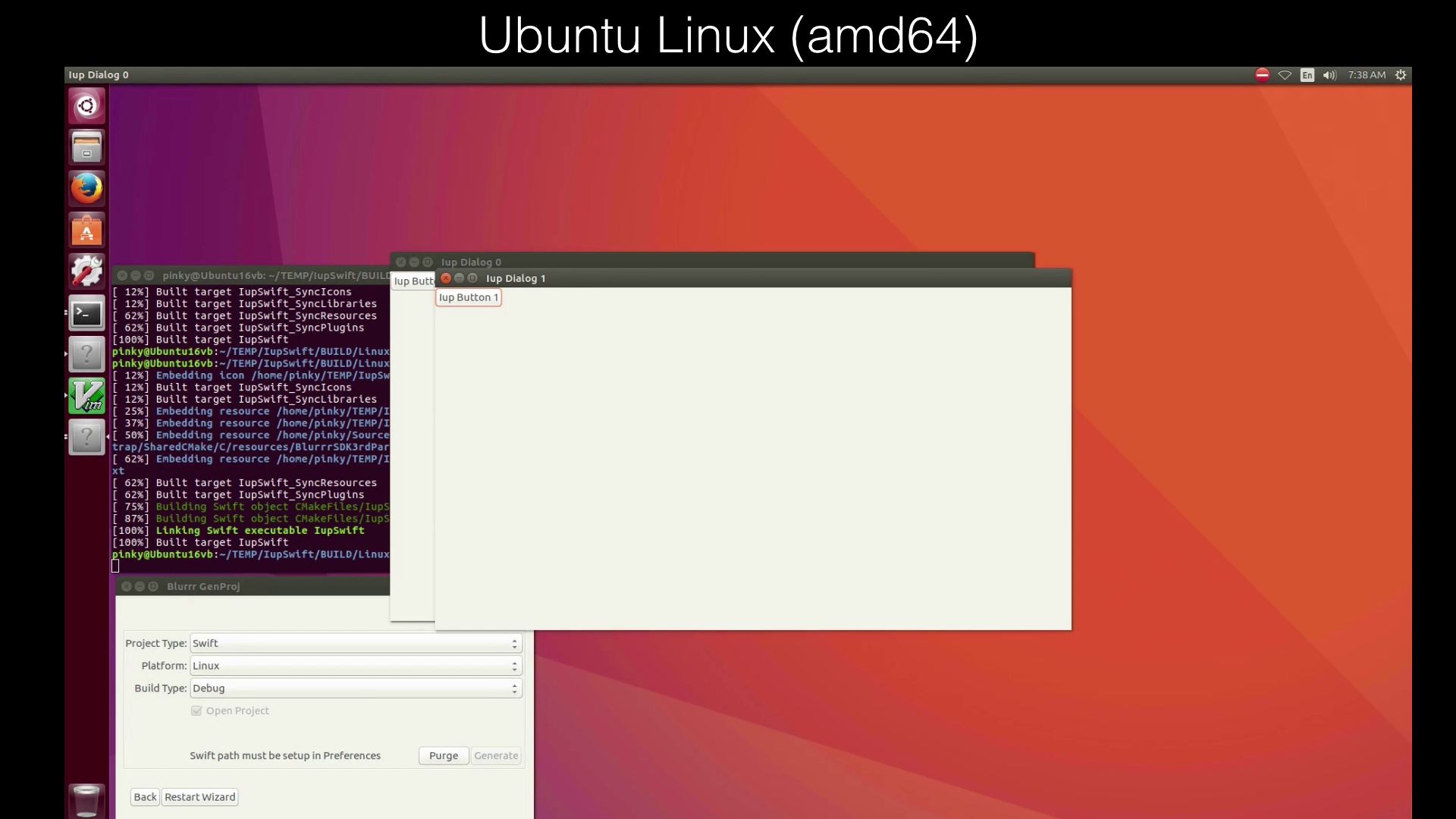Image resolution: width=1456 pixels, height=819 pixels.
Task: Open GVim from the launcher
Action: pos(87,396)
